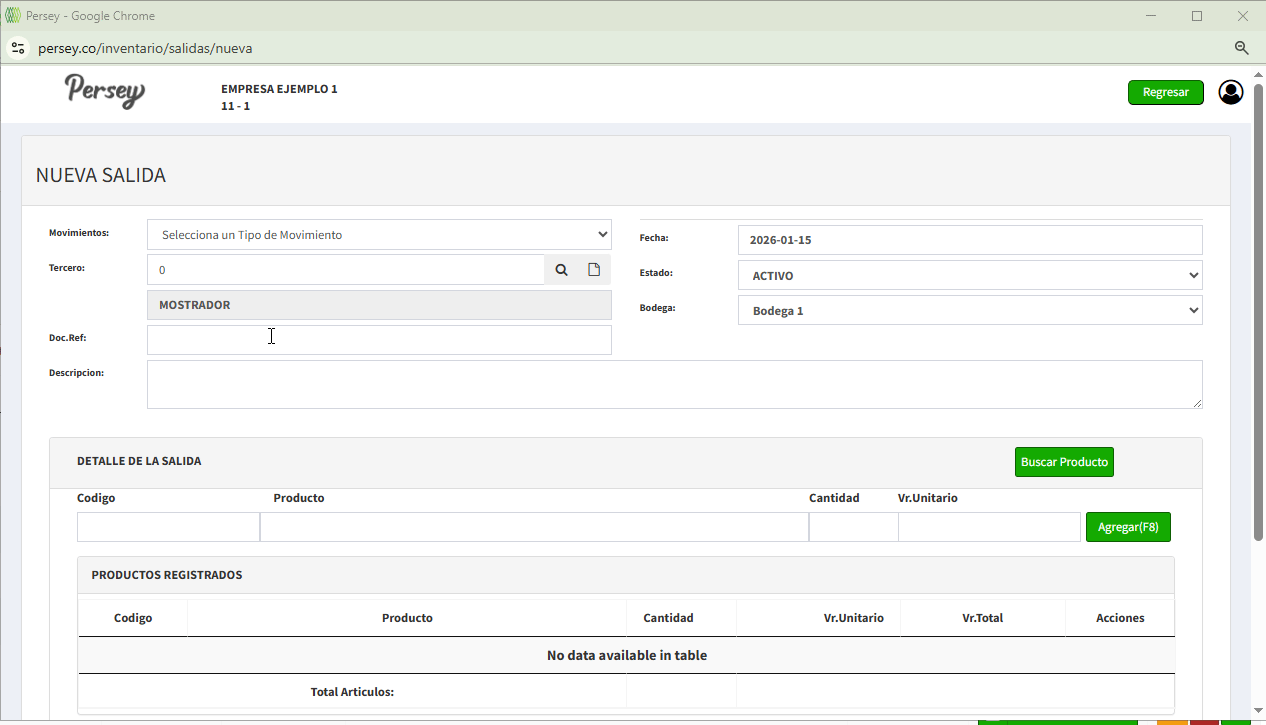The height and width of the screenshot is (725, 1266).
Task: Sort table by Codigo column header
Action: pyautogui.click(x=133, y=618)
